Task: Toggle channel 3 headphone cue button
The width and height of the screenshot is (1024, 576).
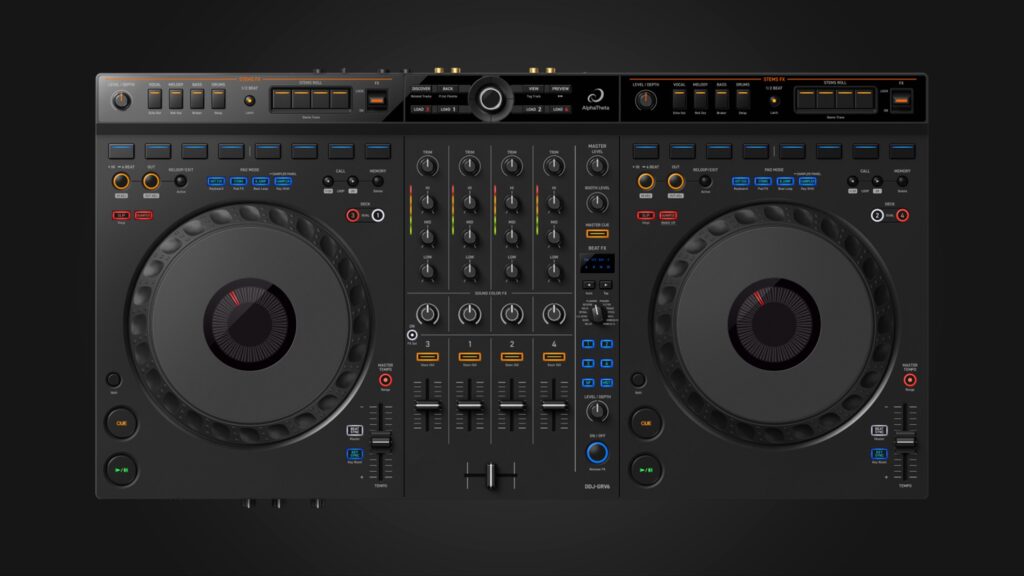Action: tap(427, 356)
